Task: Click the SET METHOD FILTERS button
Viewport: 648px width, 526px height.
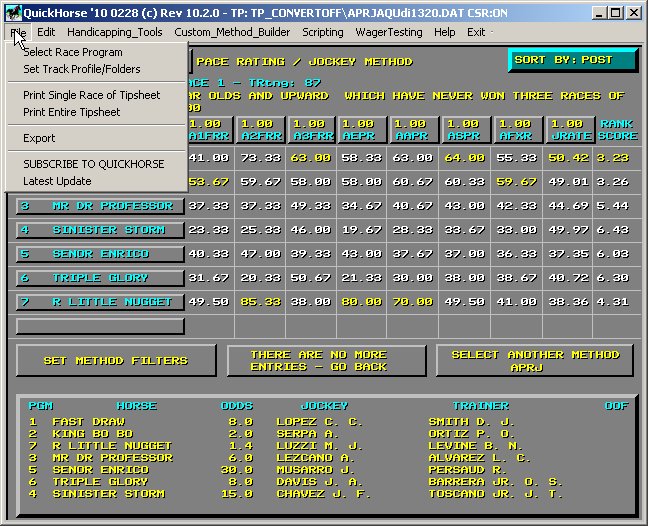Action: pos(116,360)
